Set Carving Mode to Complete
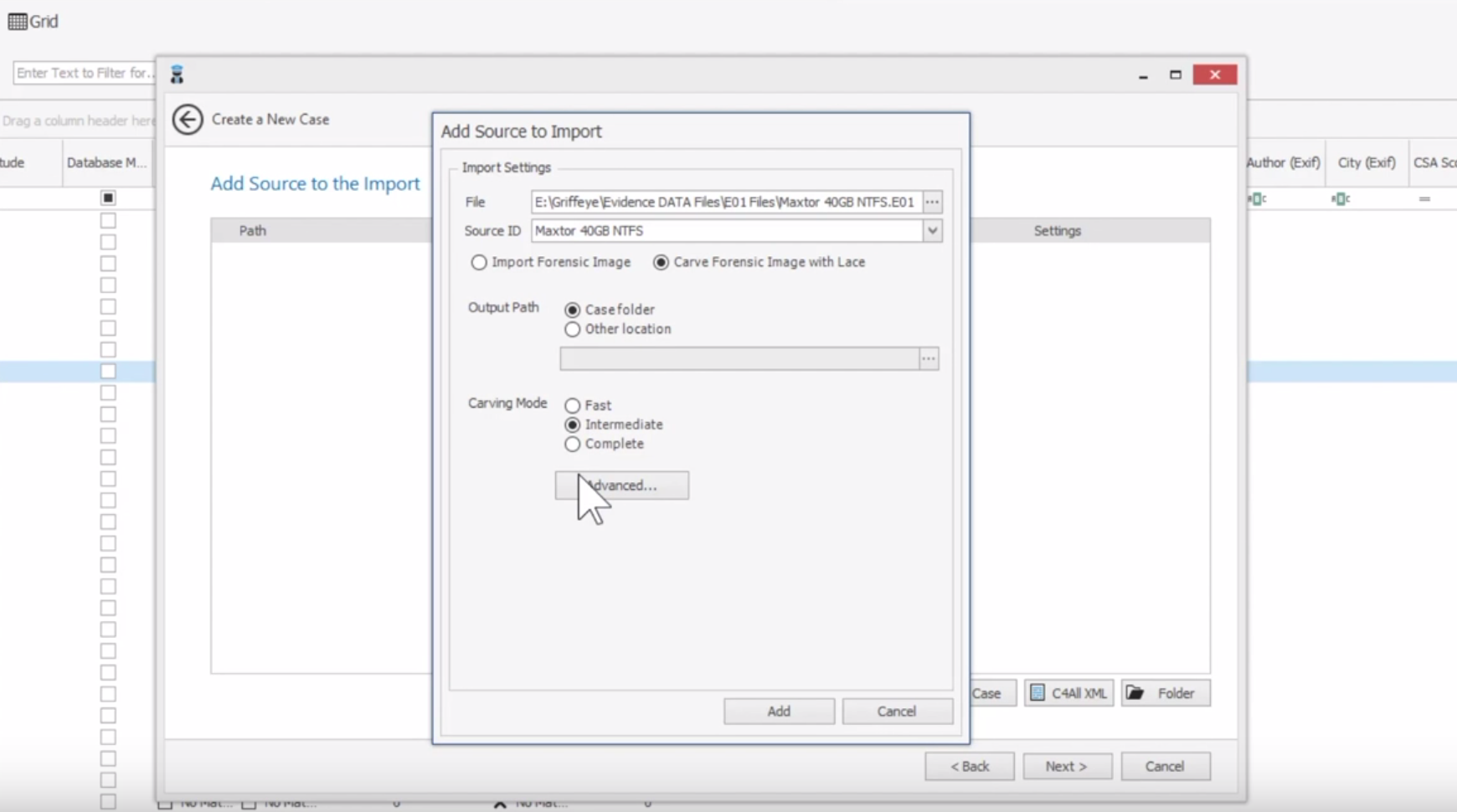The image size is (1457, 812). click(x=572, y=445)
